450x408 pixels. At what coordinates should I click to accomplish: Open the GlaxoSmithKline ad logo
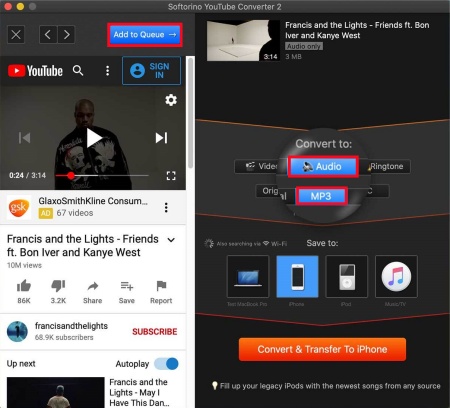[x=19, y=207]
